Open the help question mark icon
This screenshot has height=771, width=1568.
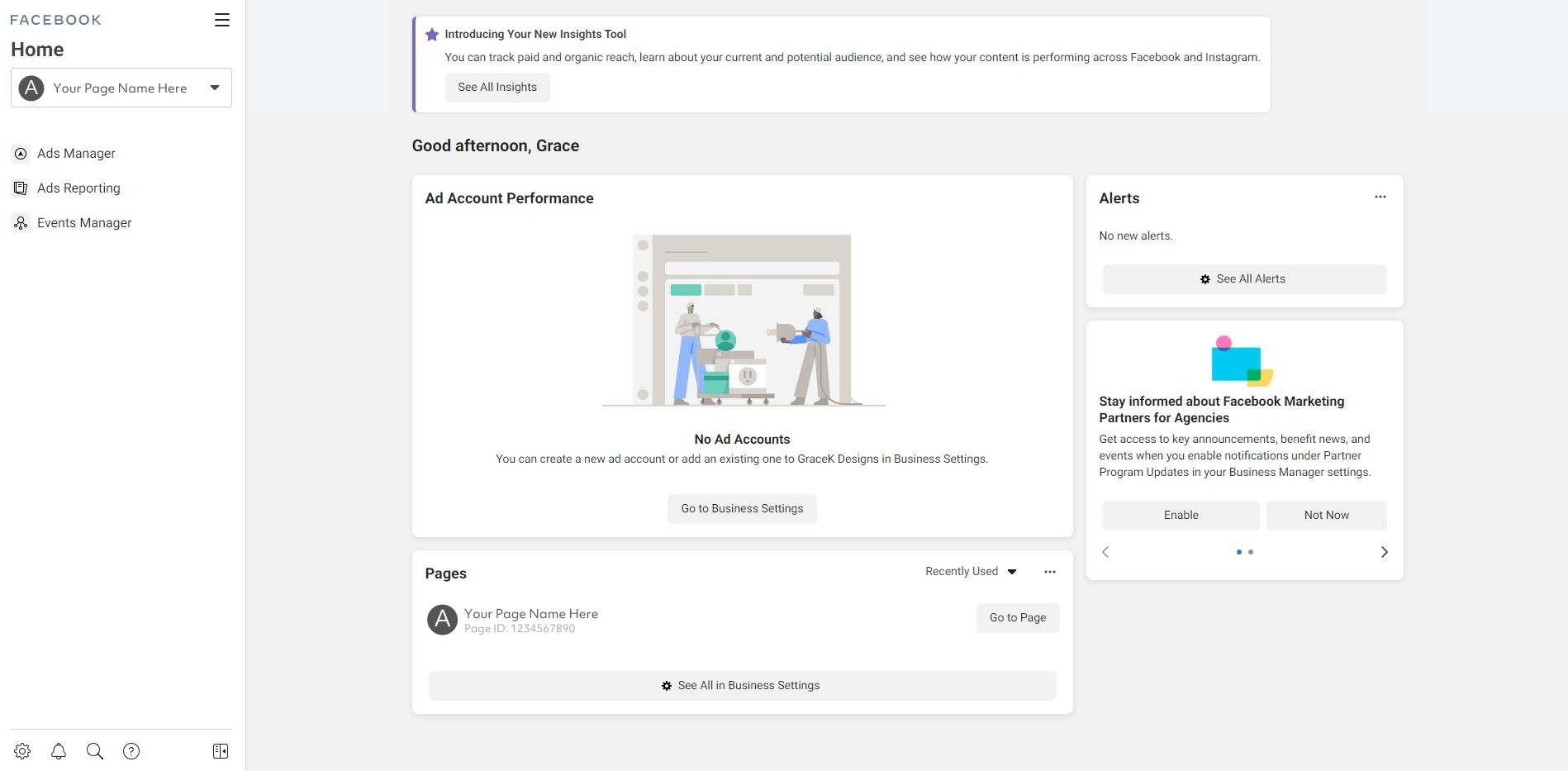point(131,751)
